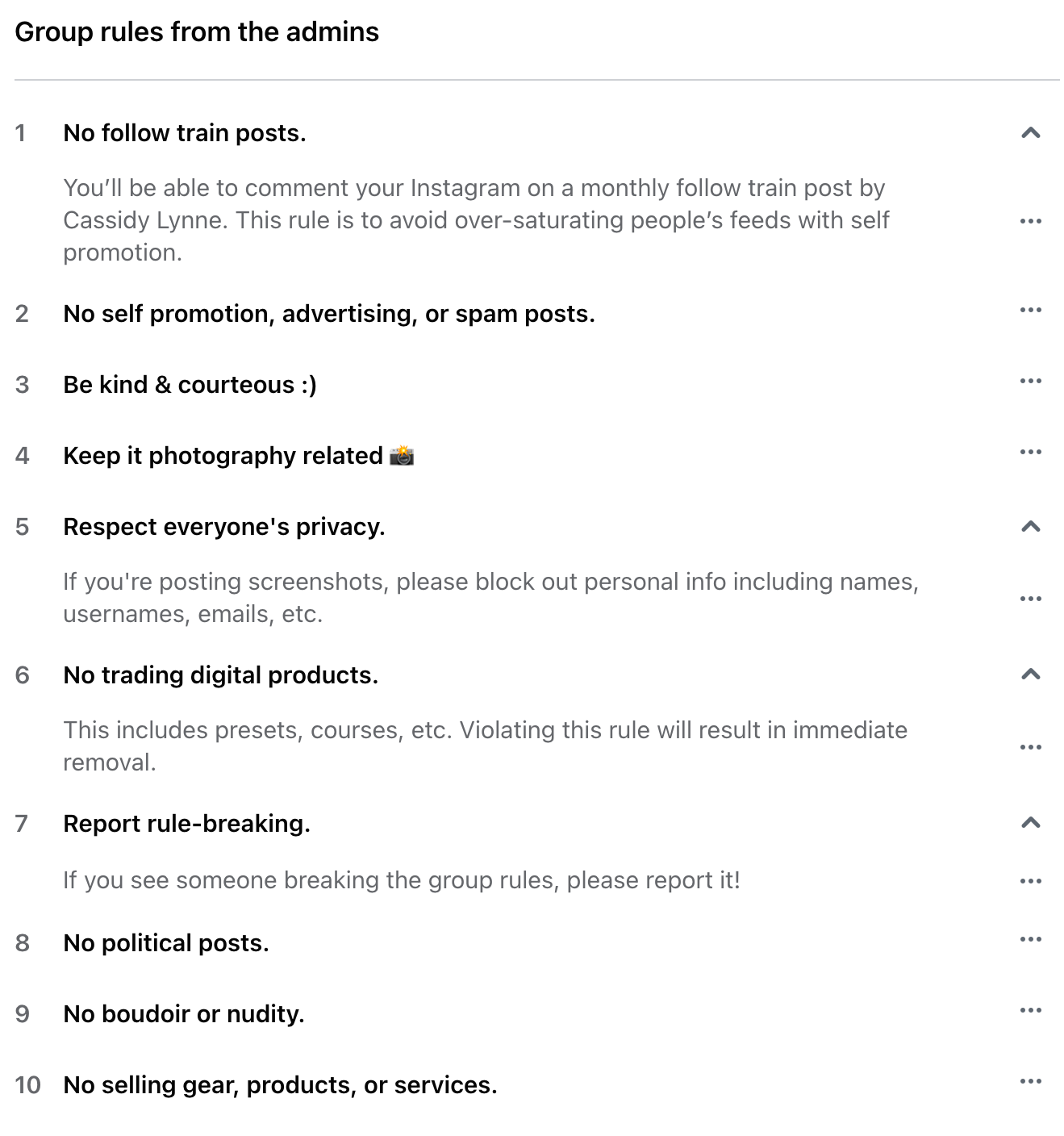The width and height of the screenshot is (1064, 1136).
Task: Open options for trading digital products description
Action: click(x=1030, y=747)
